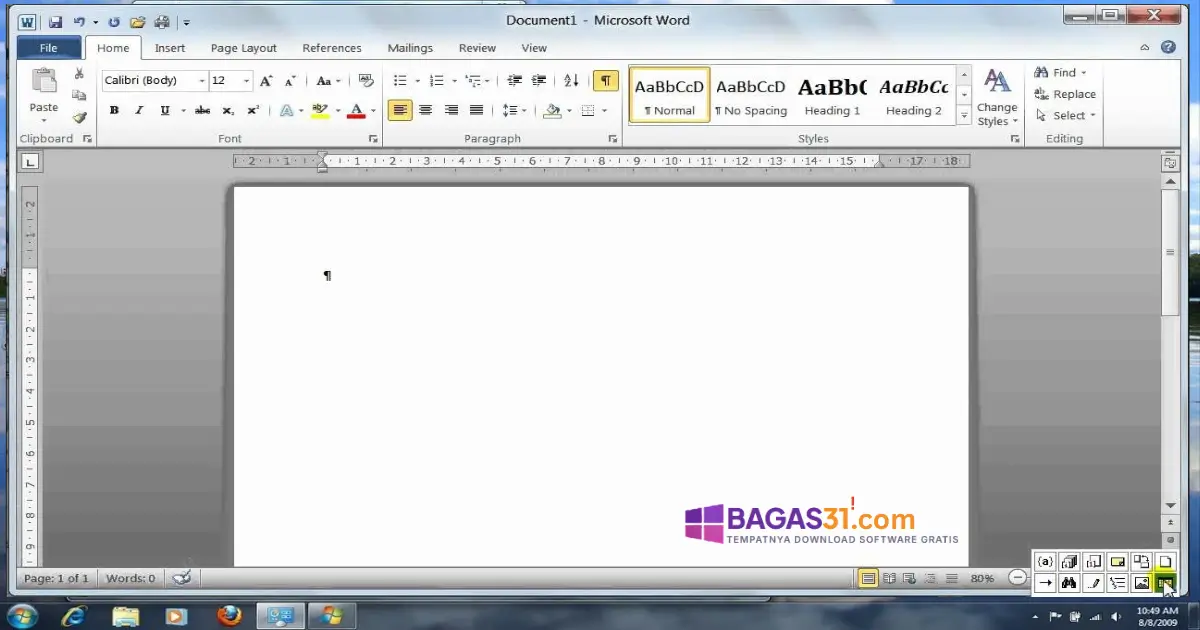Click the Replace button

[1065, 94]
